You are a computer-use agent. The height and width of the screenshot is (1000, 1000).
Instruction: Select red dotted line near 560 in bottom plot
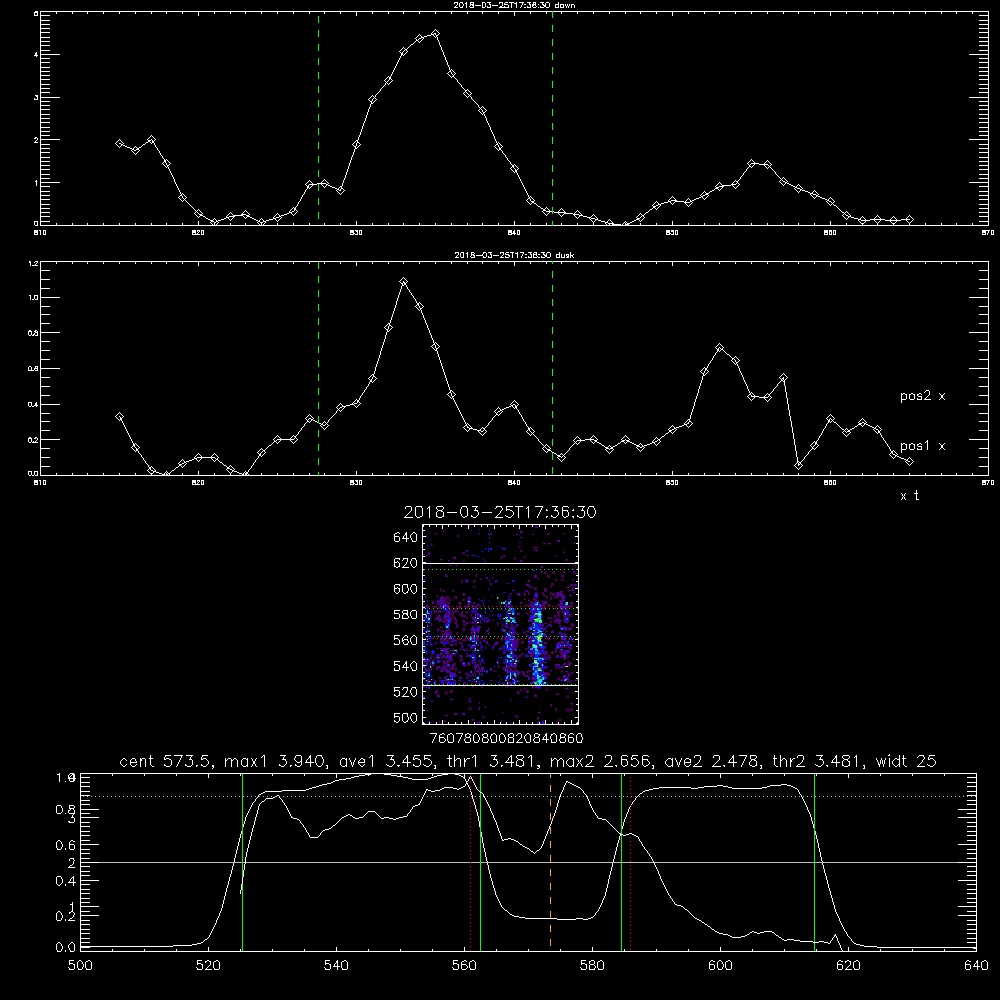pyautogui.click(x=471, y=861)
